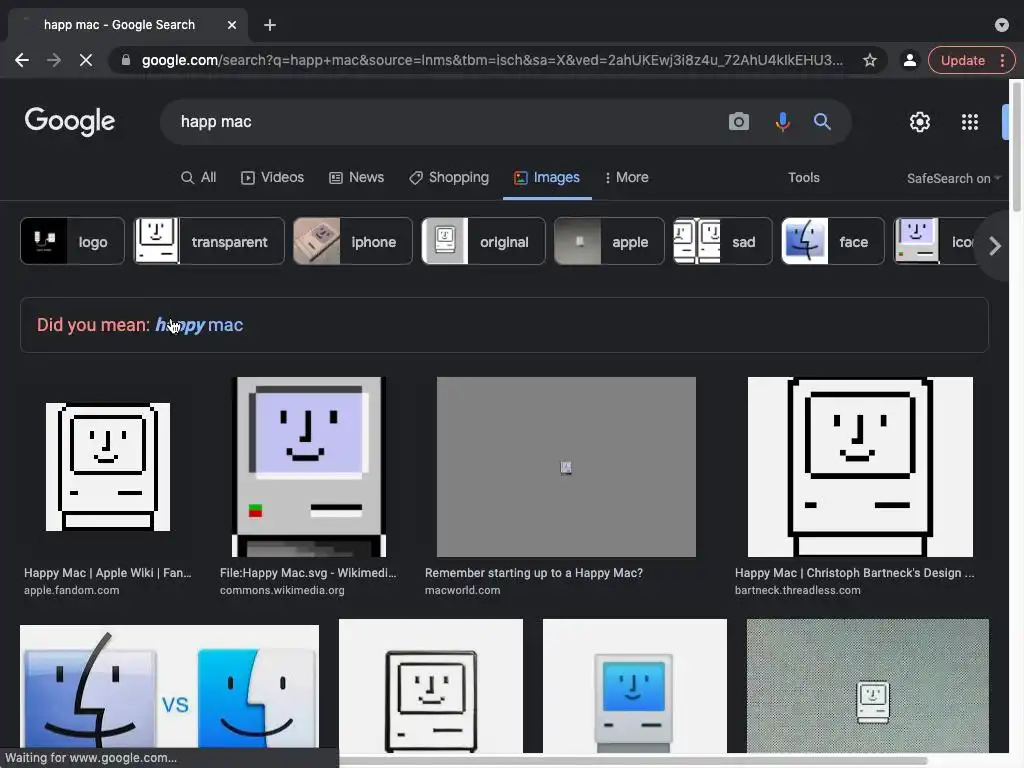Screen dimensions: 1024x768
Task: Open the macworld gray image result
Action: click(566, 467)
